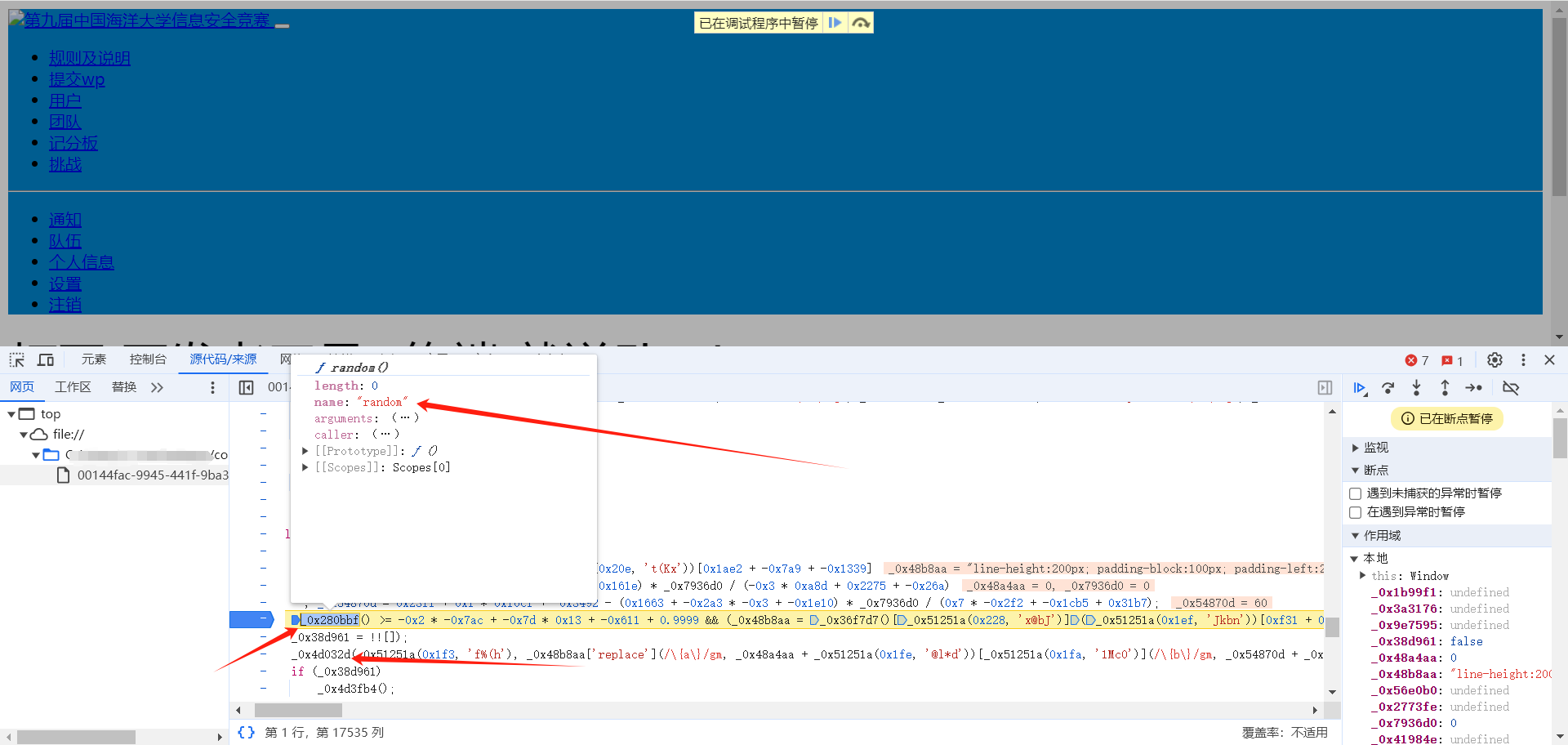Toggle the device toolbar icon
1568x745 pixels.
click(x=46, y=359)
